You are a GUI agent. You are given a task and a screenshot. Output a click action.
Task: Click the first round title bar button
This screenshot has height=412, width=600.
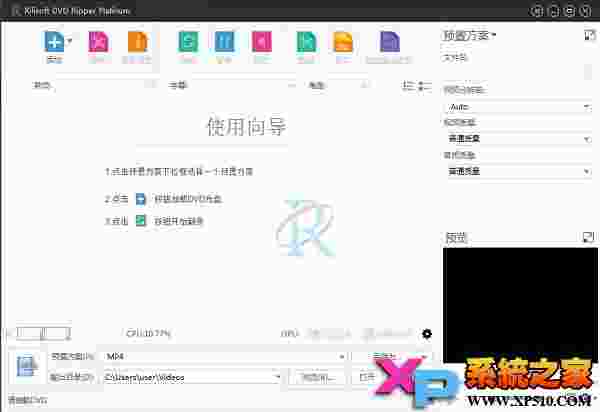[536, 11]
